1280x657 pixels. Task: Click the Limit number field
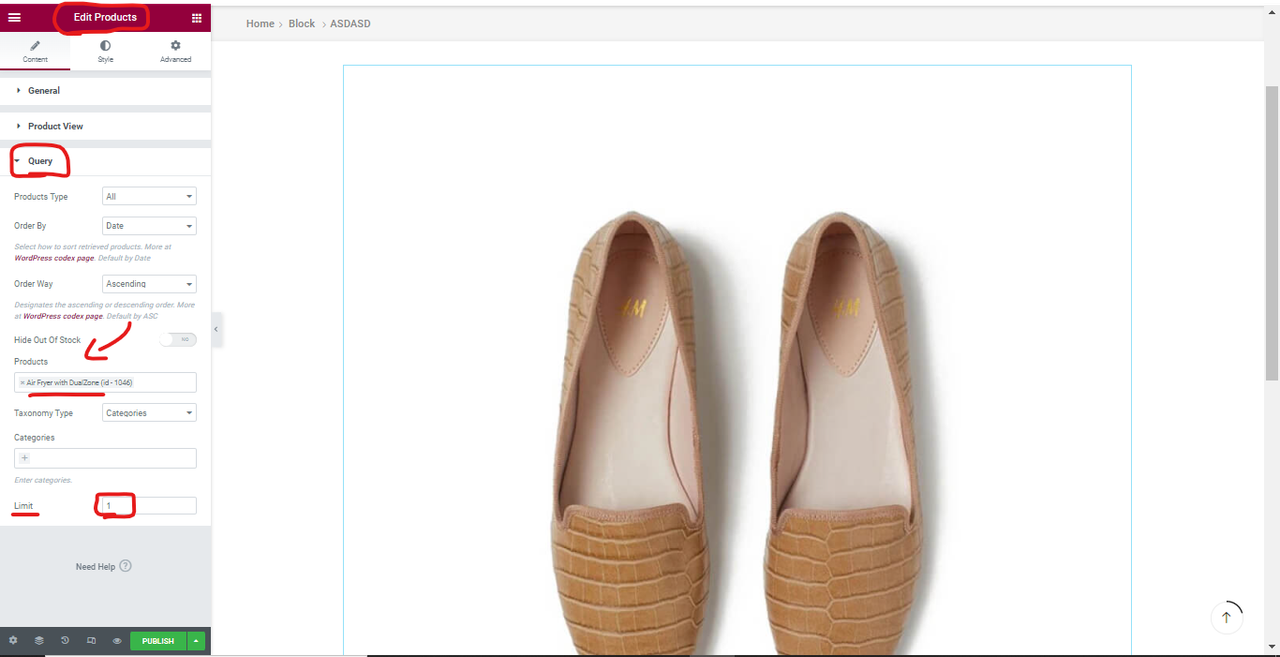(149, 506)
